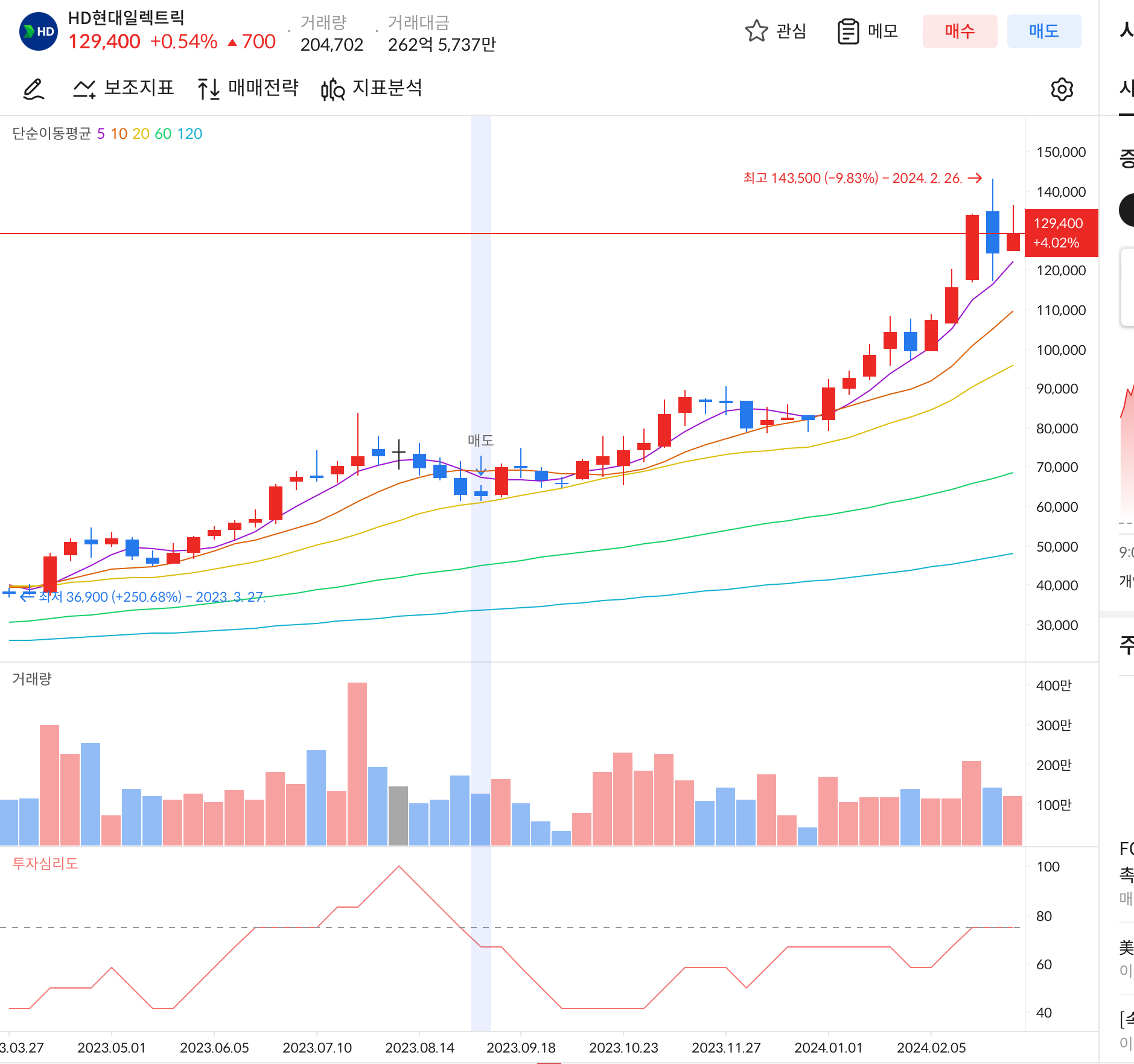Click the 2024.01.01 date axis label

click(x=829, y=1048)
